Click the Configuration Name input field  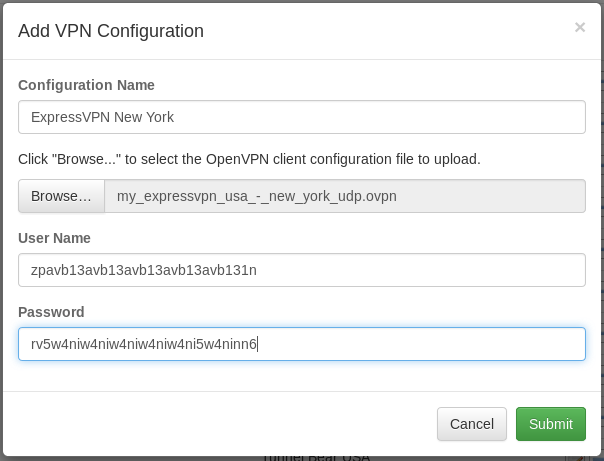301,117
